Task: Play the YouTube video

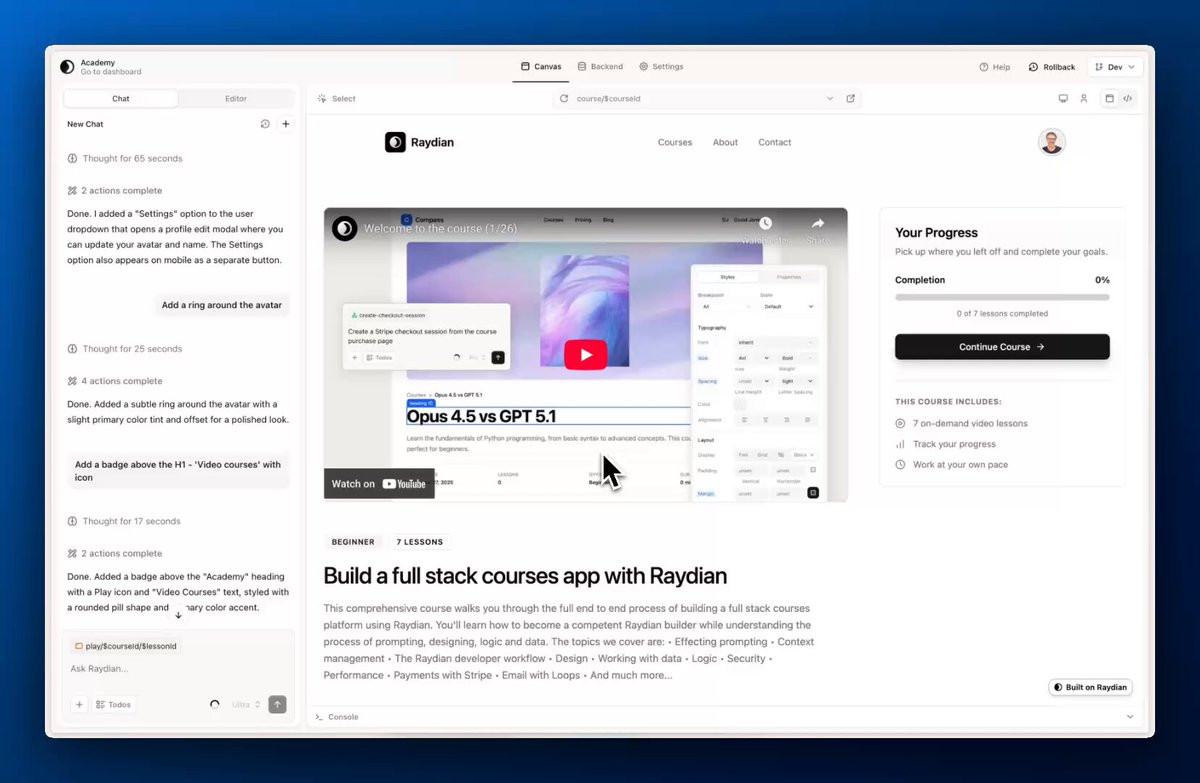Action: coord(586,355)
